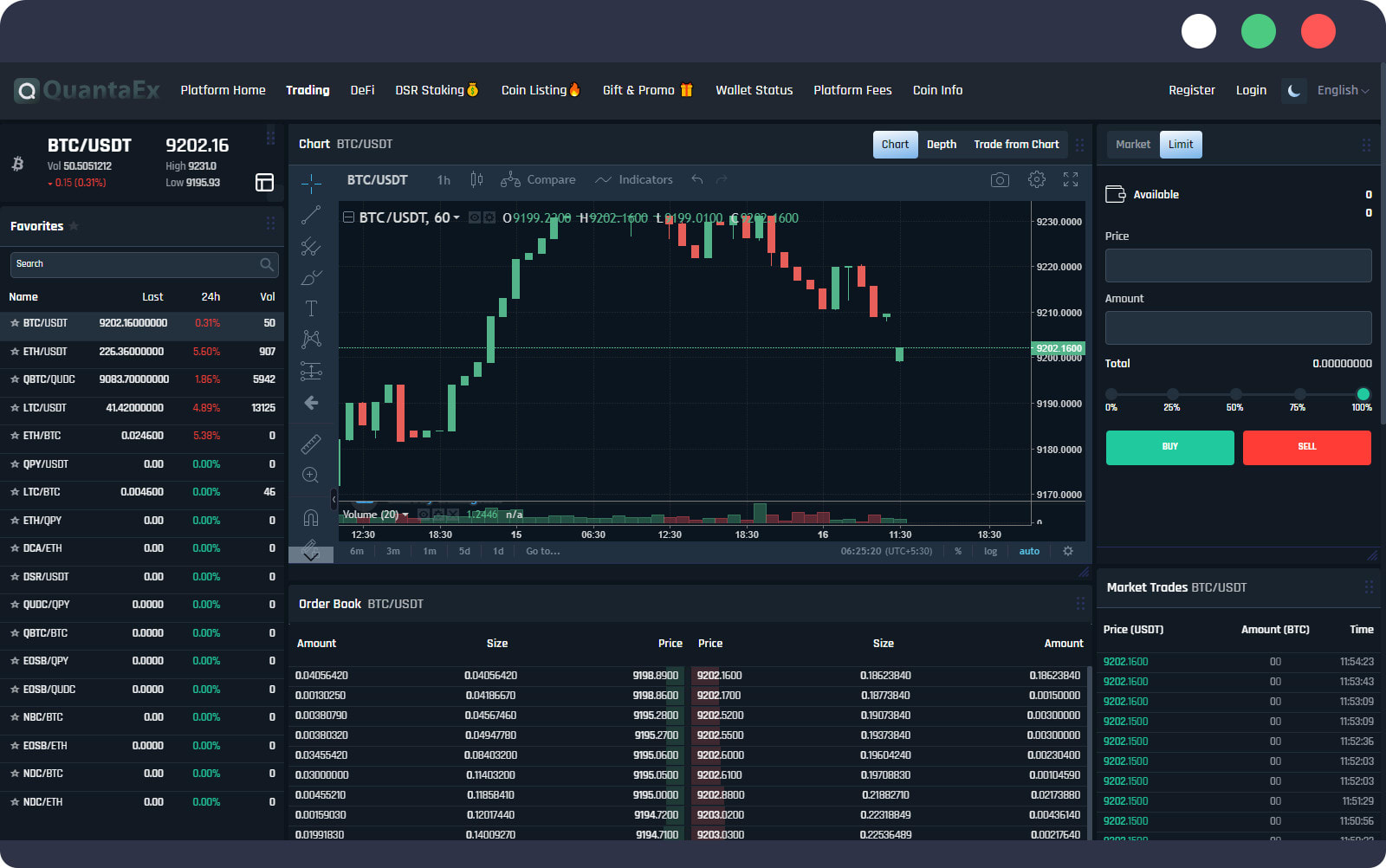Click the wallet icon beside Available
This screenshot has height=868, width=1386.
[1115, 194]
